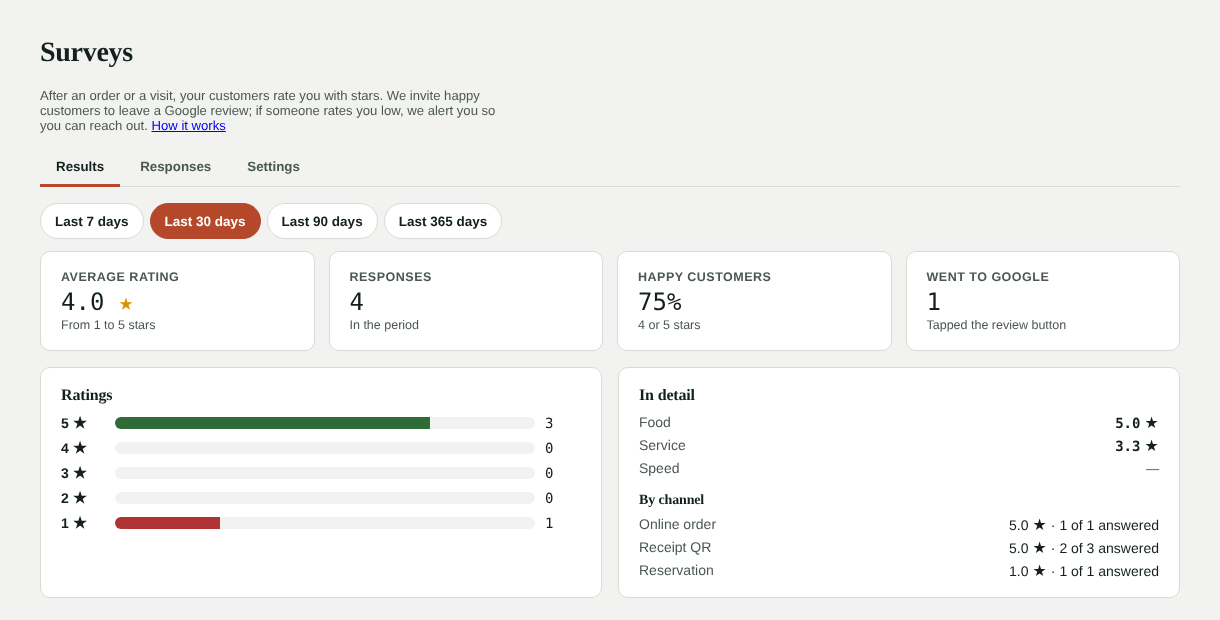Screen dimensions: 1220x620
Task: Click the gold star beside average rating 4.0
Action: click(x=126, y=304)
